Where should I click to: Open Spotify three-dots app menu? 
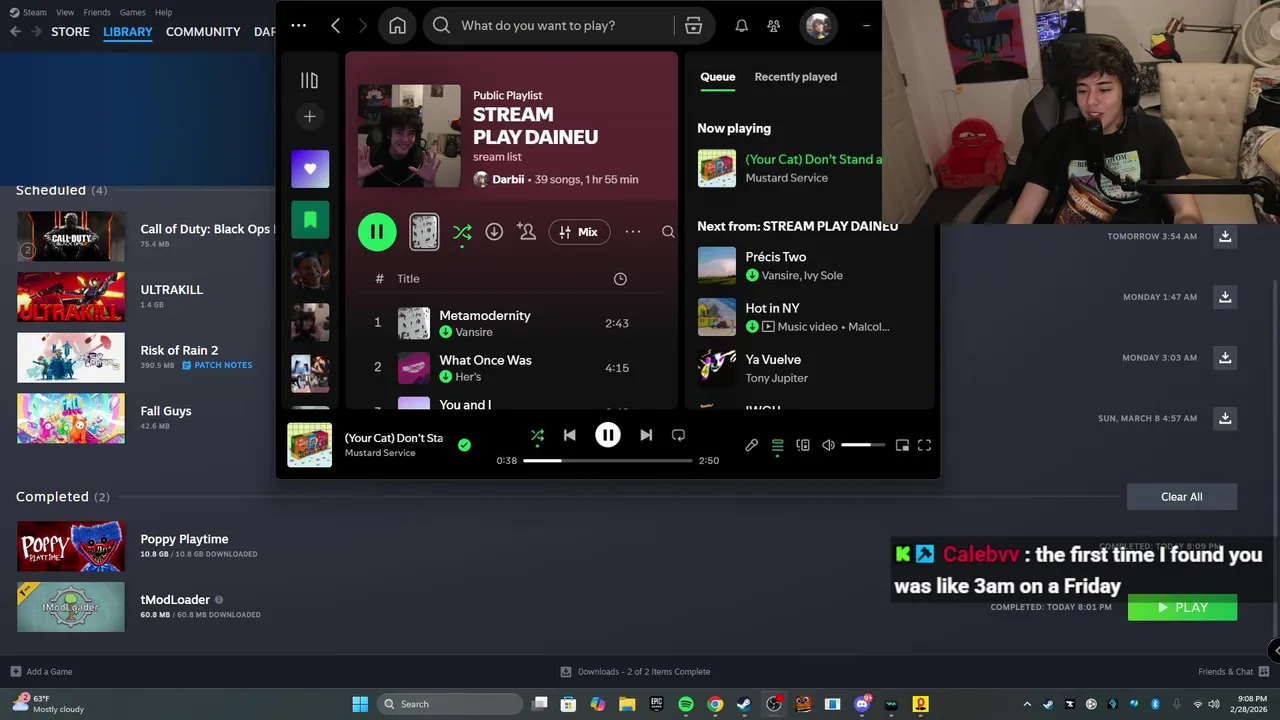(298, 26)
